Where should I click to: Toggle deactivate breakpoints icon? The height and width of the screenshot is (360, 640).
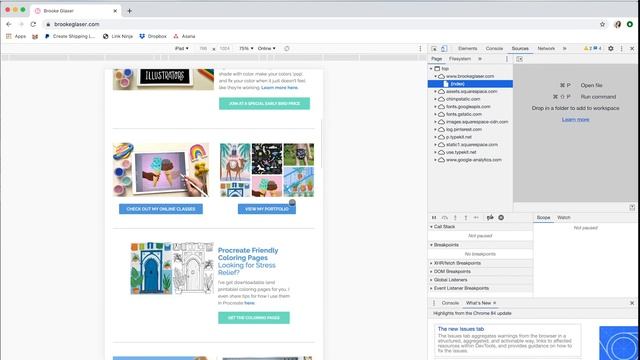click(x=490, y=218)
